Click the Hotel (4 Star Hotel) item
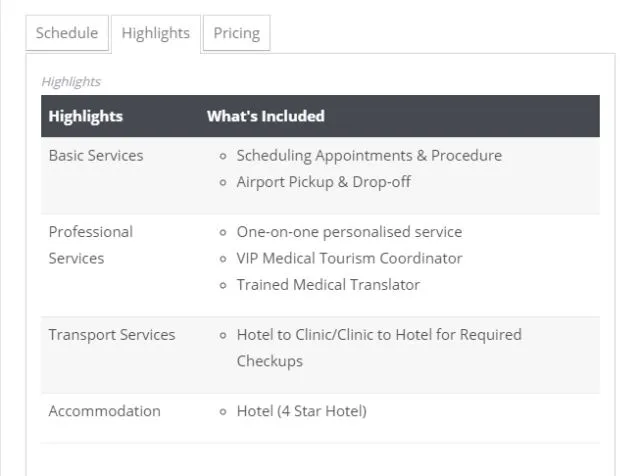Screen dimensions: 640x476 [x=302, y=411]
